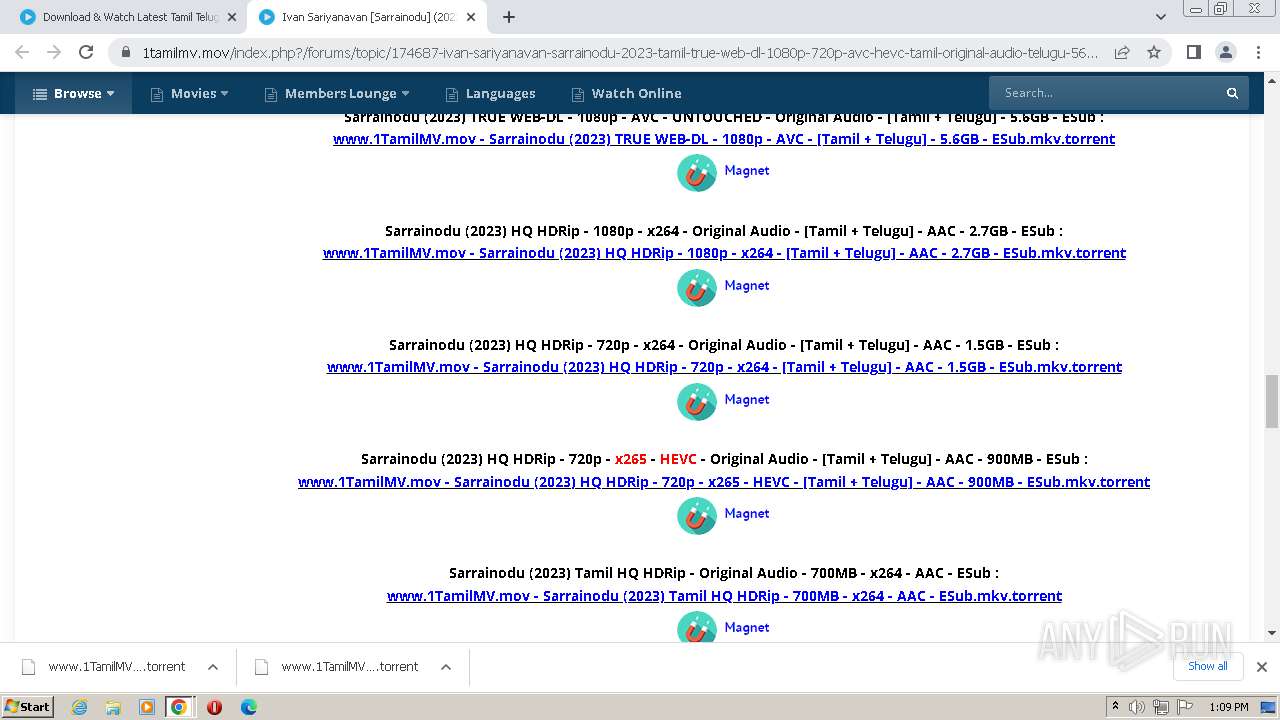Viewport: 1280px width, 720px height.
Task: Click the magnet icon under 1080p 2.7GB torrent
Action: [697, 287]
